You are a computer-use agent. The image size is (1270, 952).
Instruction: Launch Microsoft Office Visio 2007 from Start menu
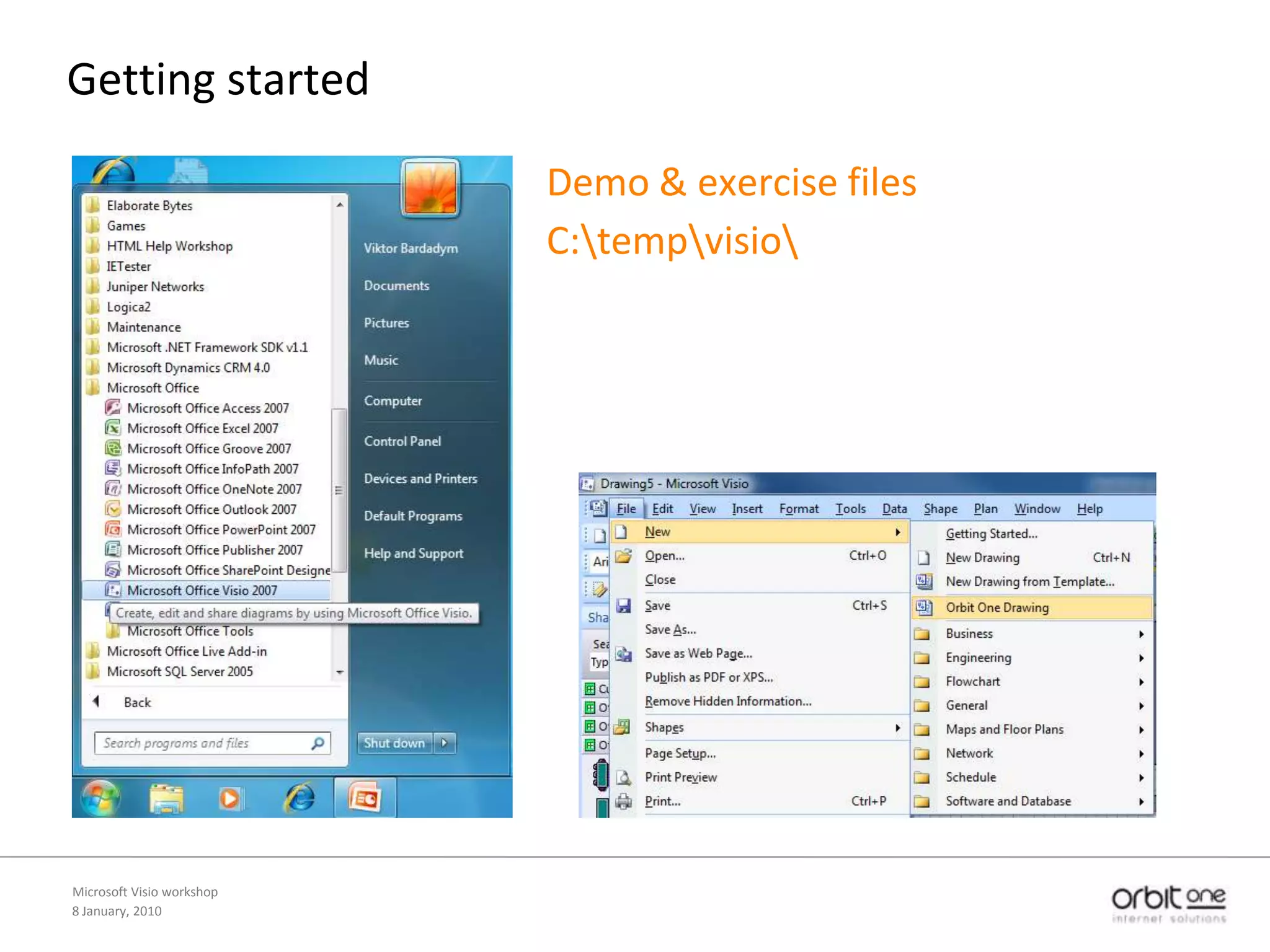[206, 590]
